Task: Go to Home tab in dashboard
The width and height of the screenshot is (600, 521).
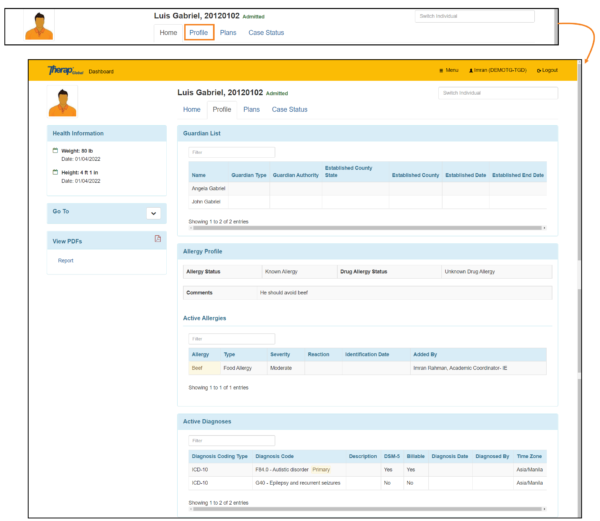Action: point(191,109)
